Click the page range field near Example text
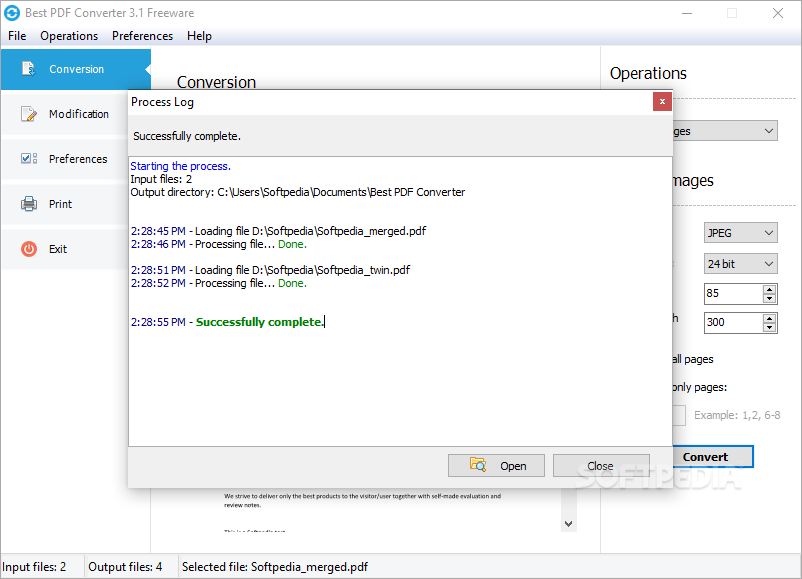This screenshot has width=802, height=579. pyautogui.click(x=679, y=415)
